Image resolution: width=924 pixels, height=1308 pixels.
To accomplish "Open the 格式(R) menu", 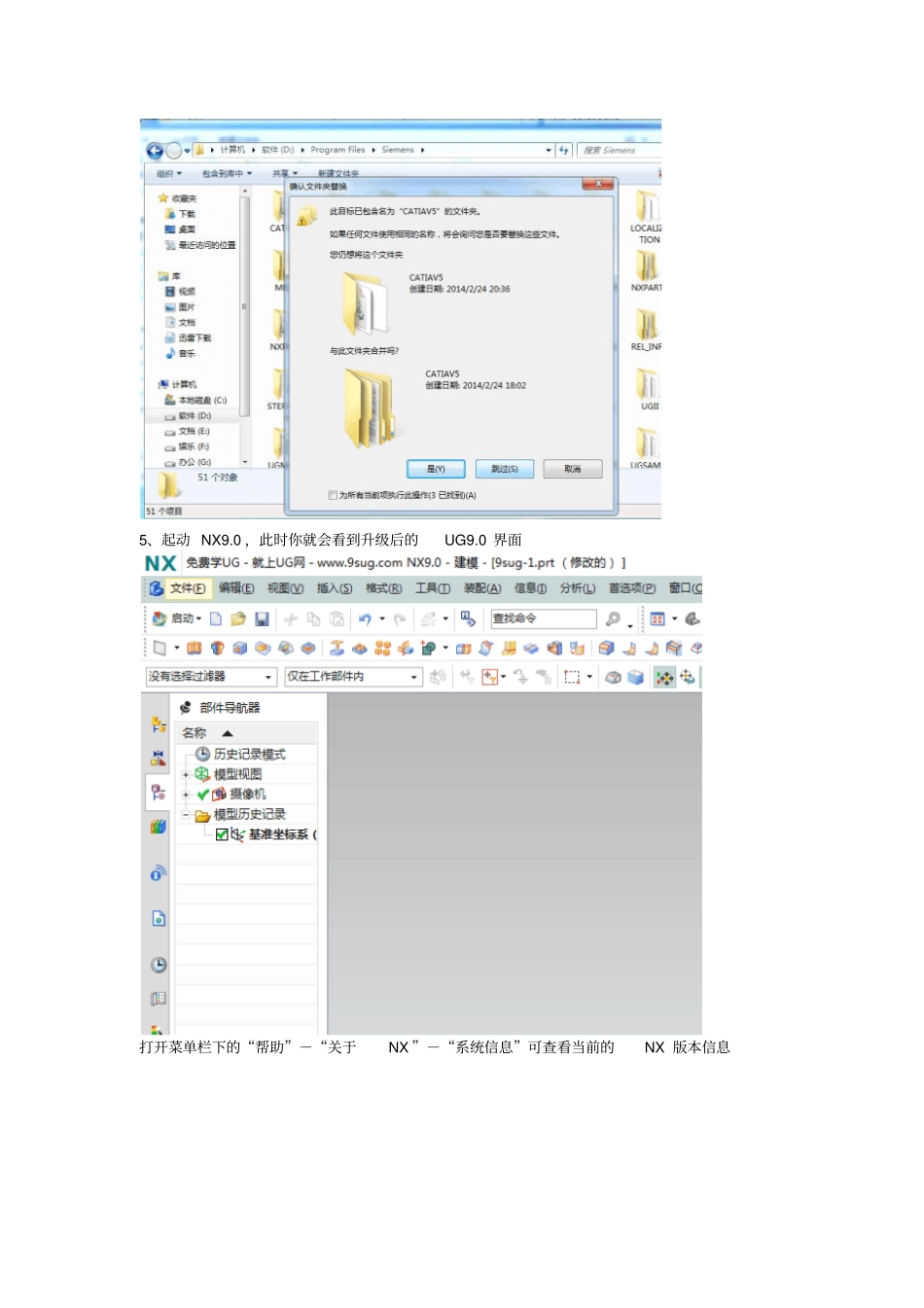I will click(x=383, y=588).
